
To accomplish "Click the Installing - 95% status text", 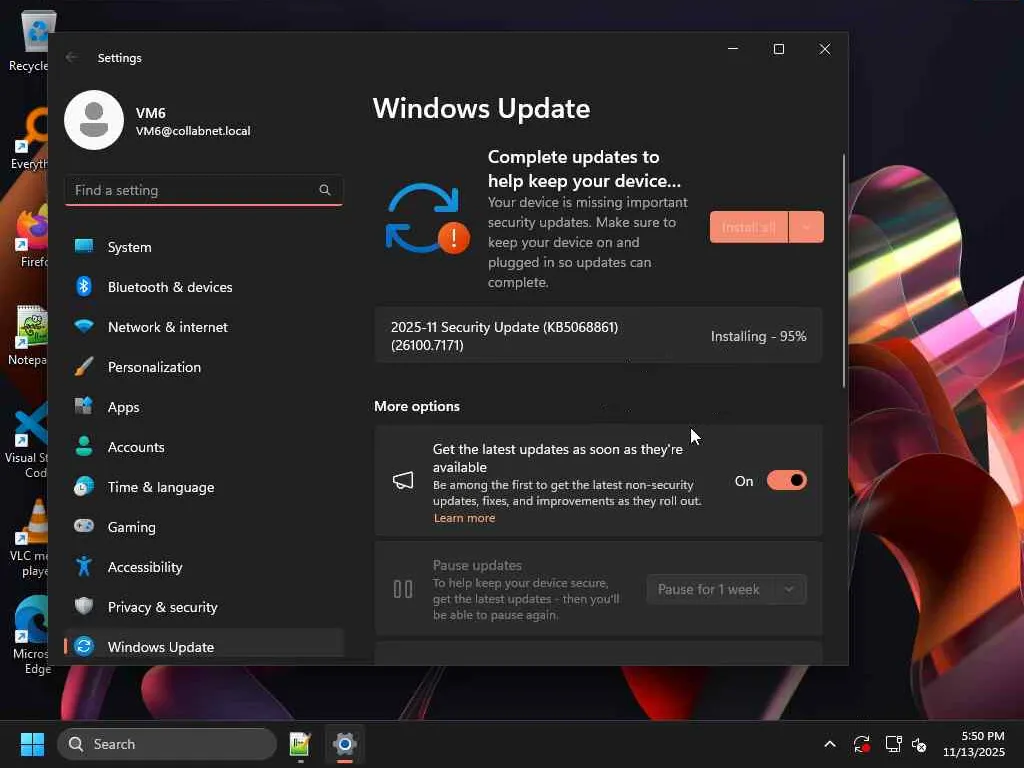I will tap(758, 336).
